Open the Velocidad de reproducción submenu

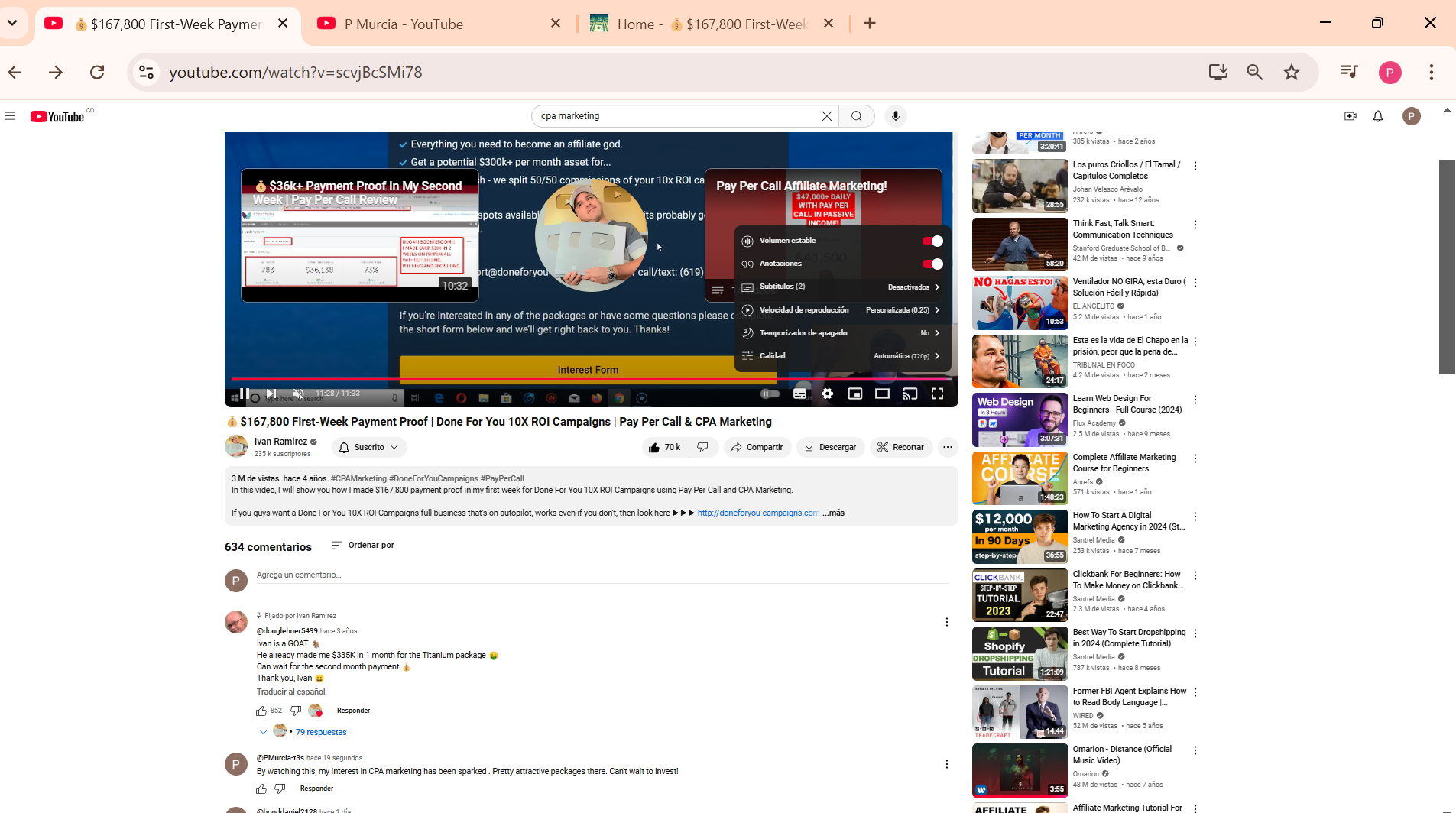(841, 310)
